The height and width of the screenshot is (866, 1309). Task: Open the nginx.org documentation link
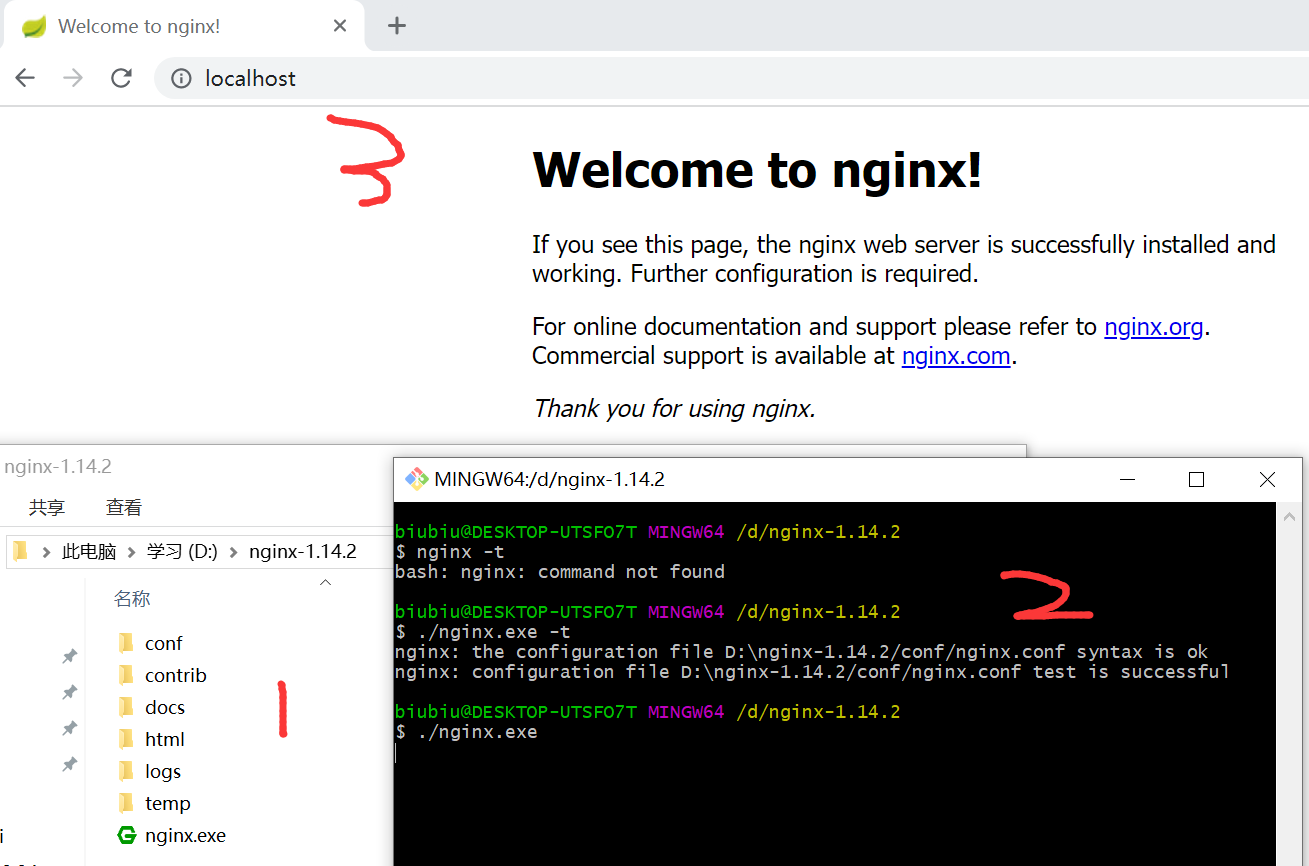(1153, 327)
